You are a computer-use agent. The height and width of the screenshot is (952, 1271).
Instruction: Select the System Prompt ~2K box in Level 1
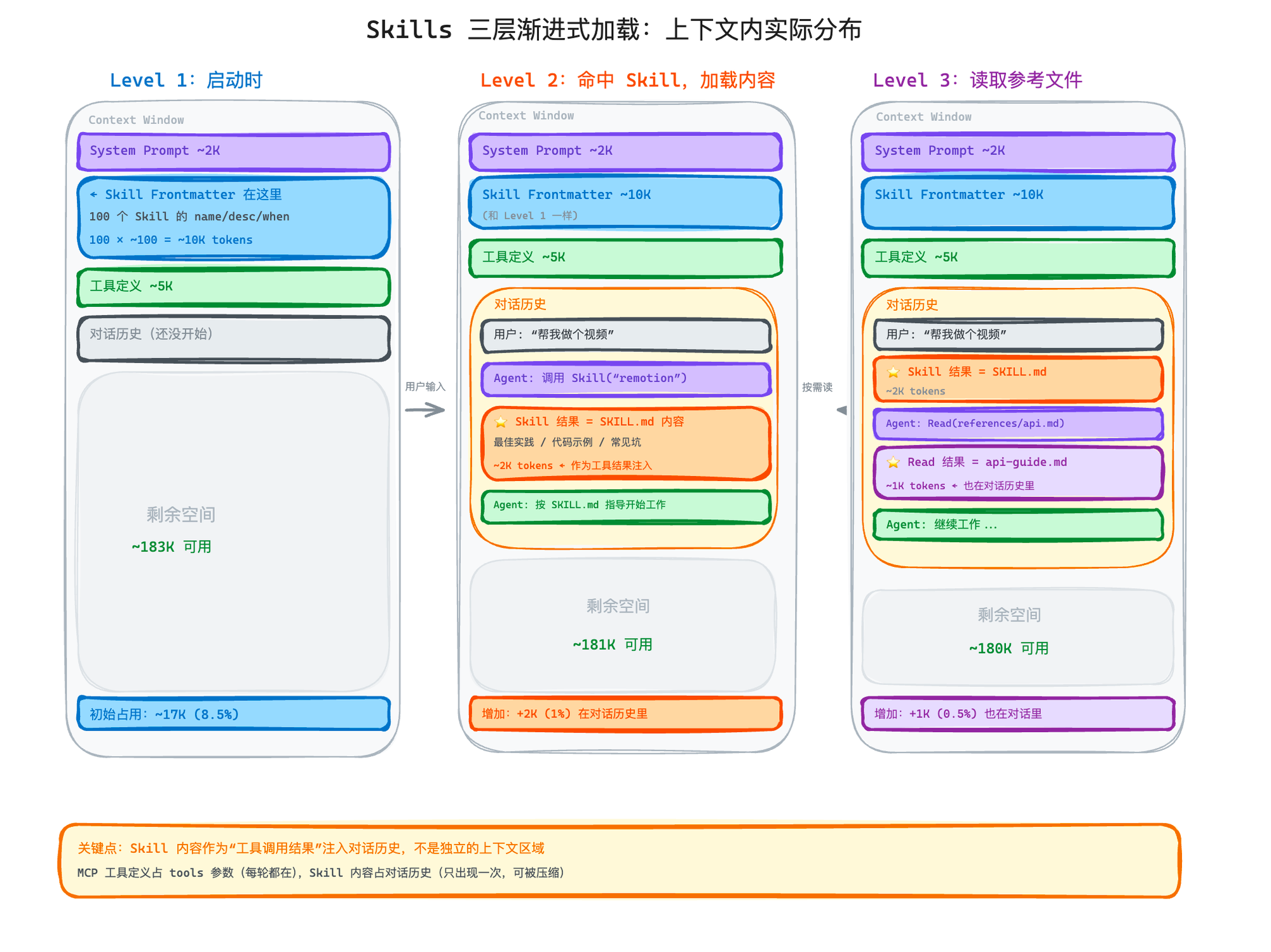click(233, 151)
